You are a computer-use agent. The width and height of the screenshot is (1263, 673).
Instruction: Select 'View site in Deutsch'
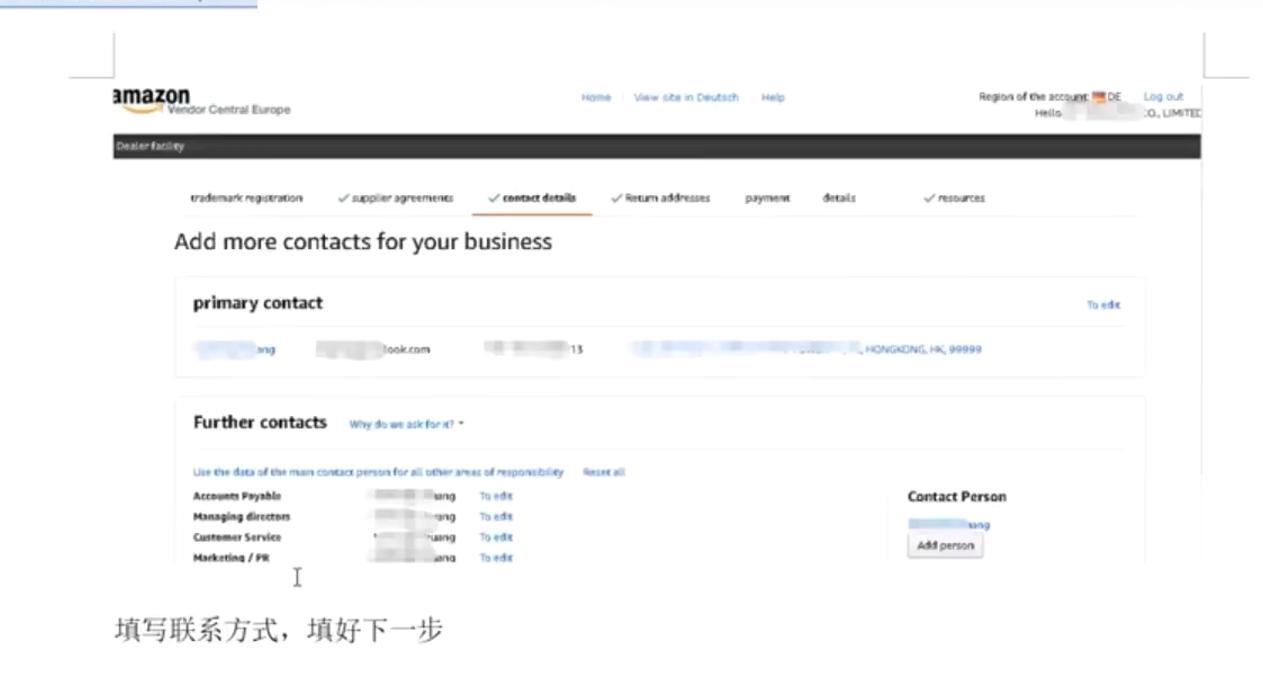coord(686,97)
